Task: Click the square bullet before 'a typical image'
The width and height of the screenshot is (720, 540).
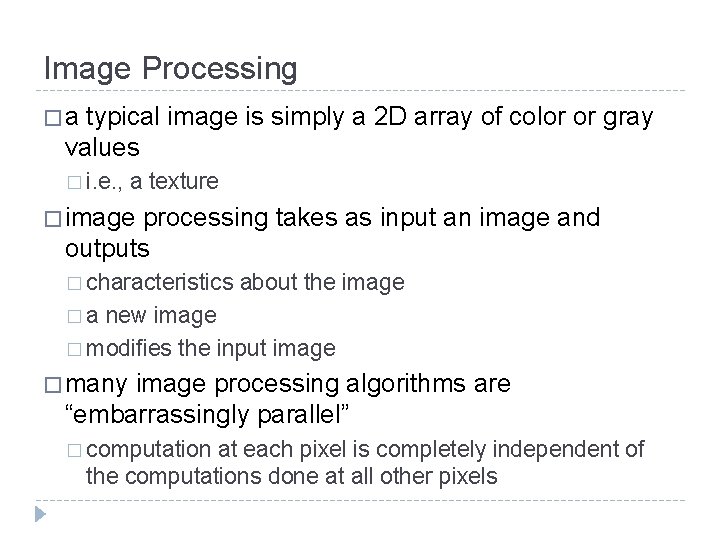Action: coord(52,120)
